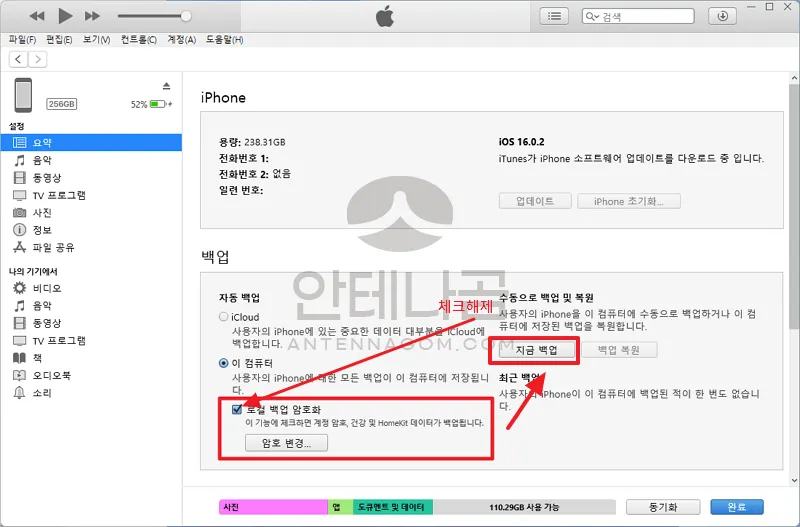The width and height of the screenshot is (800, 527).
Task: Eject the iPhone device
Action: (x=166, y=86)
